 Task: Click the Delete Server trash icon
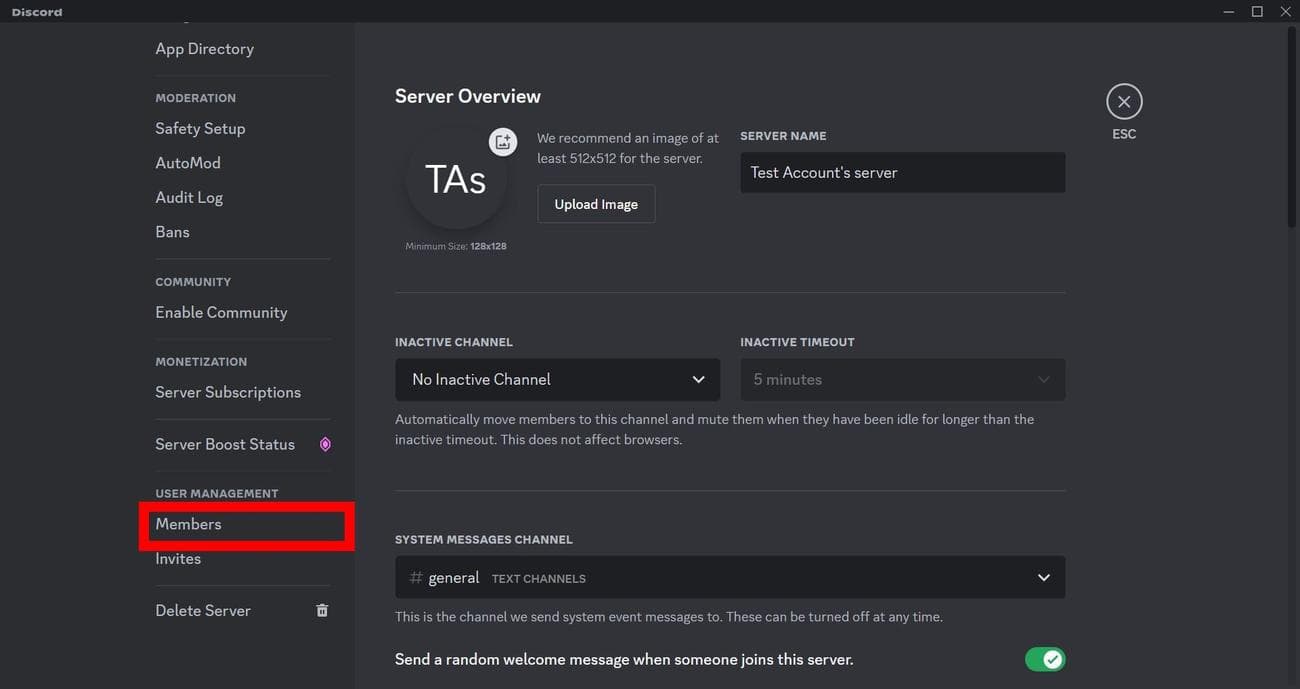pyautogui.click(x=322, y=611)
